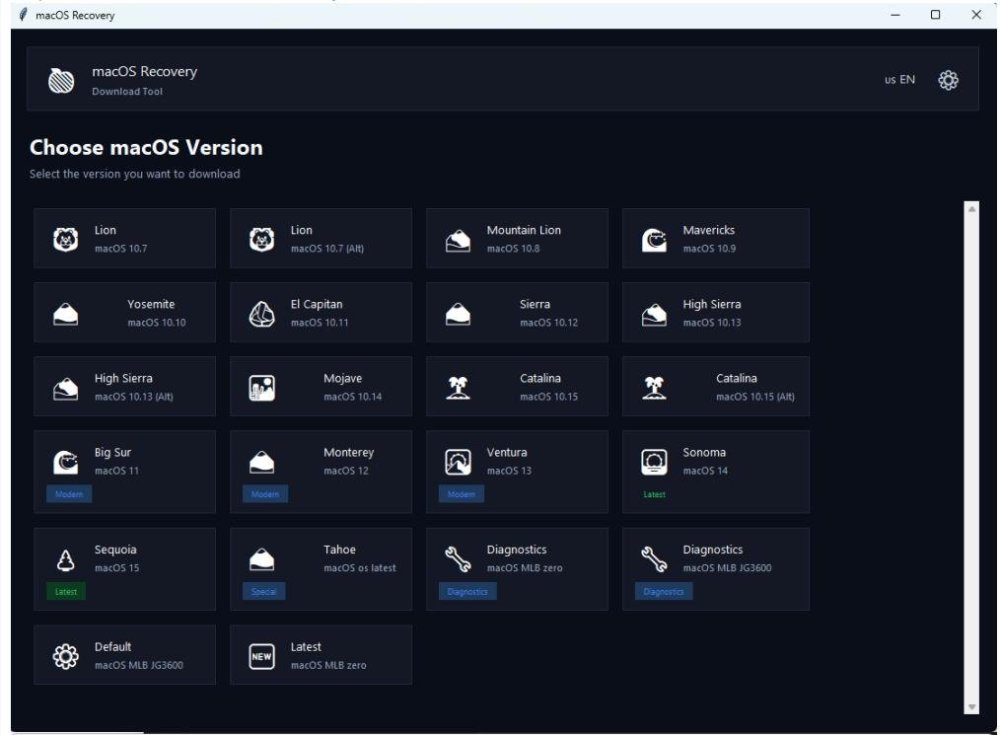
Task: Open the US EN language selector
Action: (900, 80)
